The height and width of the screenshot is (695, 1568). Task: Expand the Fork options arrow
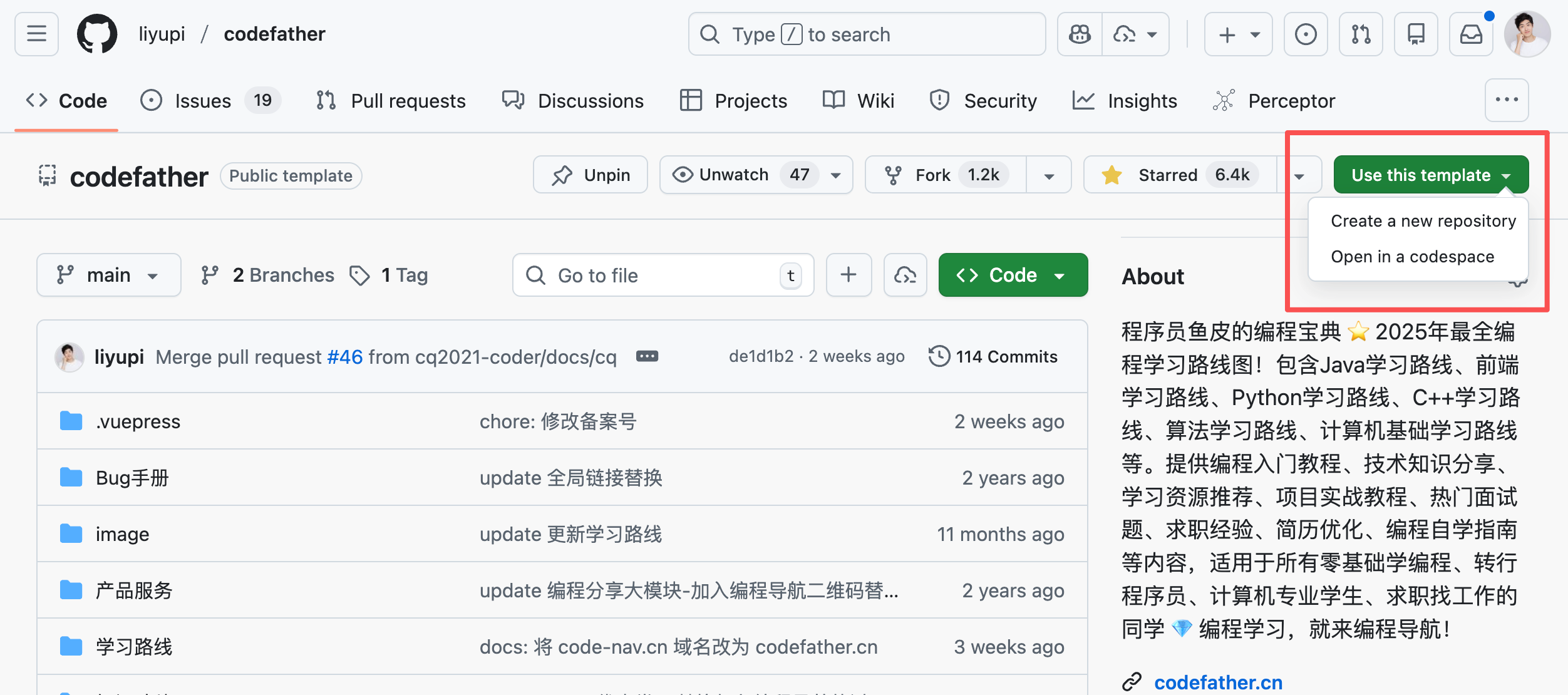click(x=1049, y=176)
